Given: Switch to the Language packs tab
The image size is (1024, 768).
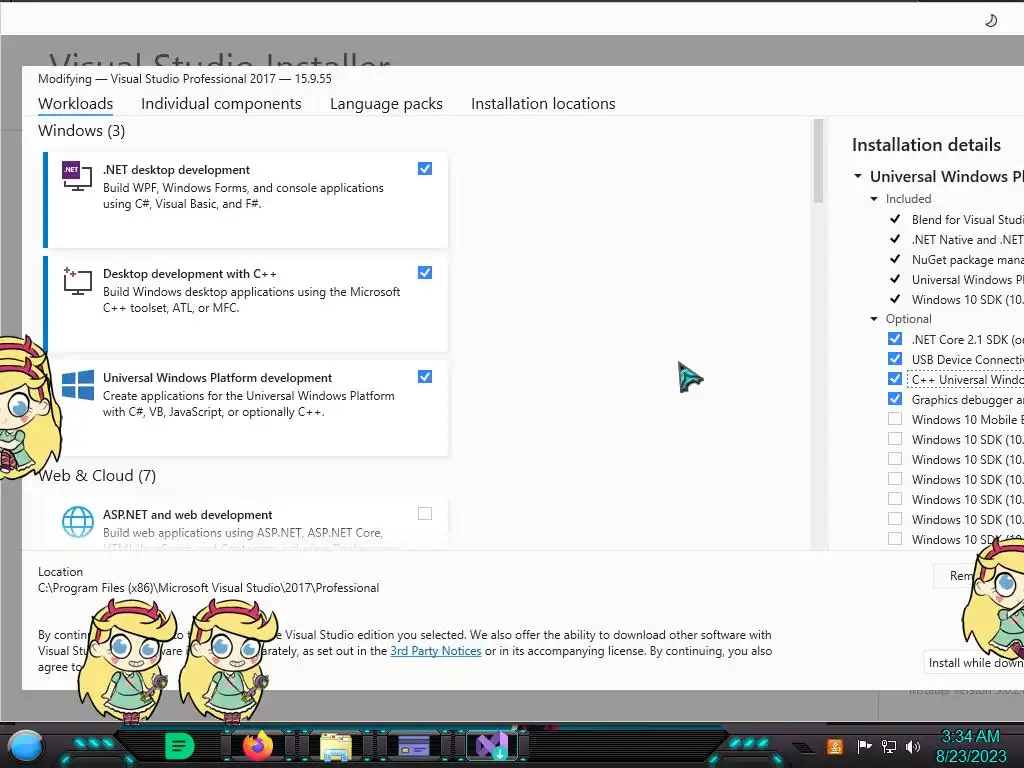Looking at the screenshot, I should (386, 103).
